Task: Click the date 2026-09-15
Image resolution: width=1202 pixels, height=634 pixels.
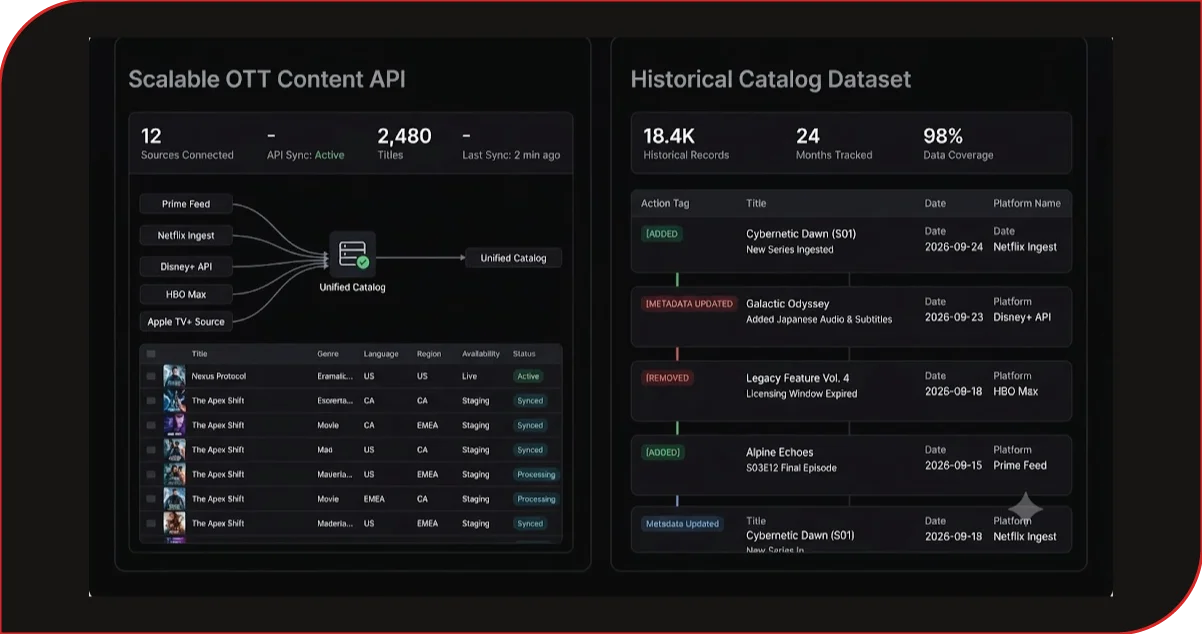Action: 954,465
